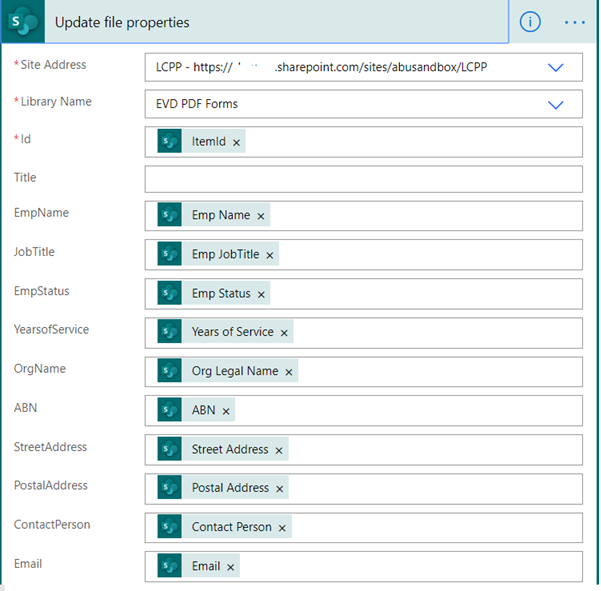Click the SharePoint icon on the Emp JobTitle token

169,254
